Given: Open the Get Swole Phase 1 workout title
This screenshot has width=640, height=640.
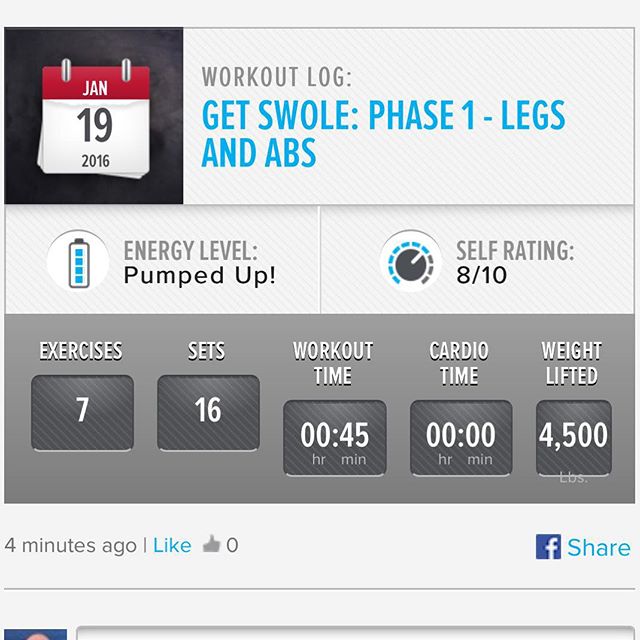Looking at the screenshot, I should click(383, 134).
